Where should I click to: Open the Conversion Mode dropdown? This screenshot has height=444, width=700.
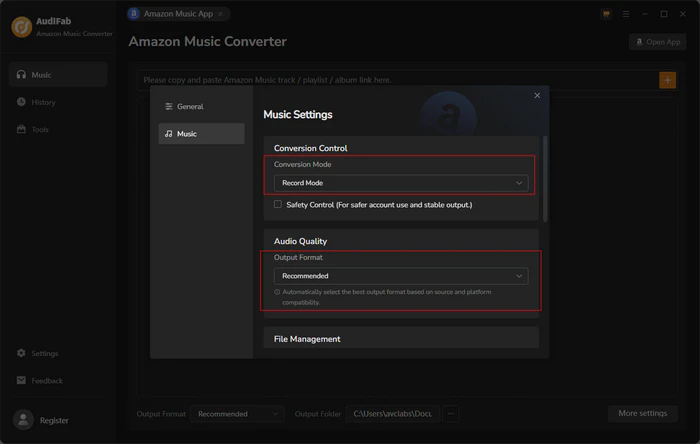(x=401, y=183)
